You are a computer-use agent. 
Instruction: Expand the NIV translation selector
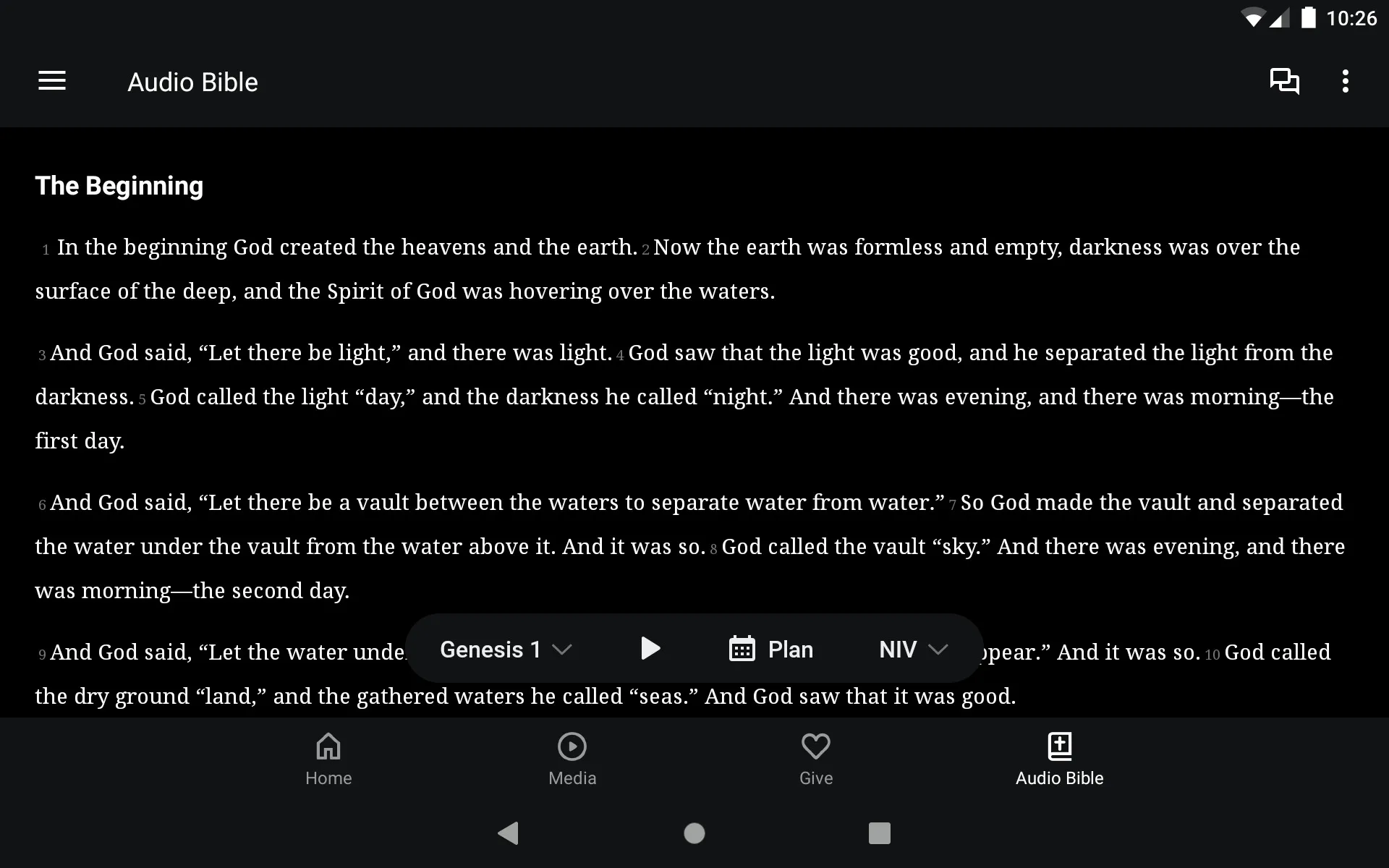pos(911,648)
